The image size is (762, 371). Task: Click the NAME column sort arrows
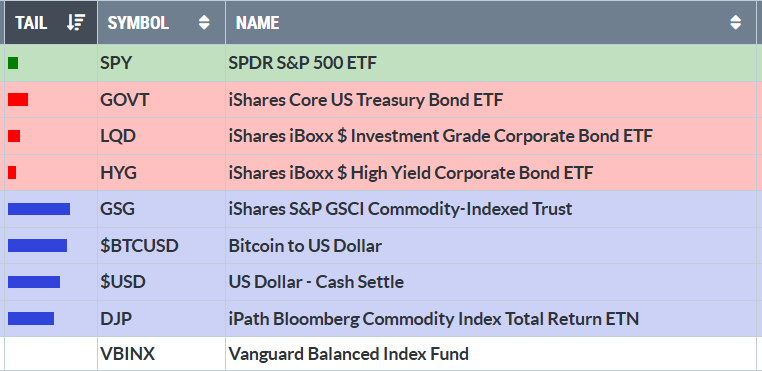coord(736,22)
